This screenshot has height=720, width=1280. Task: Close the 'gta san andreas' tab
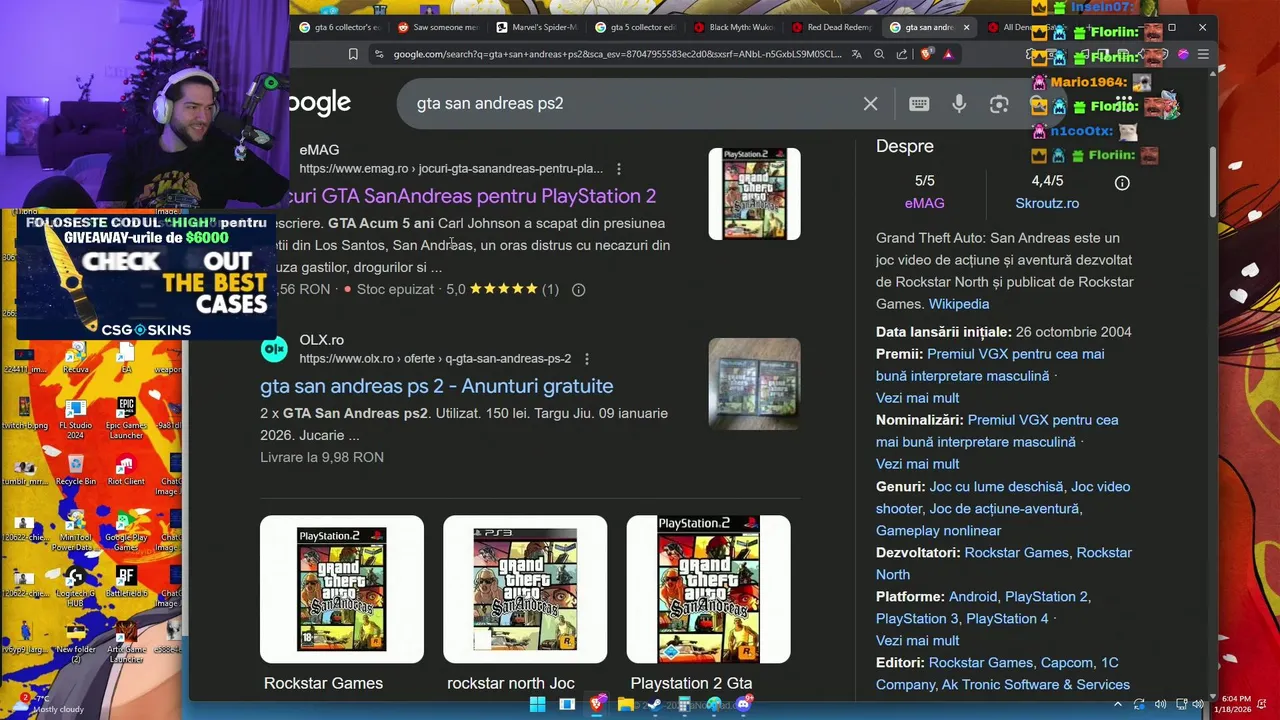click(x=966, y=27)
